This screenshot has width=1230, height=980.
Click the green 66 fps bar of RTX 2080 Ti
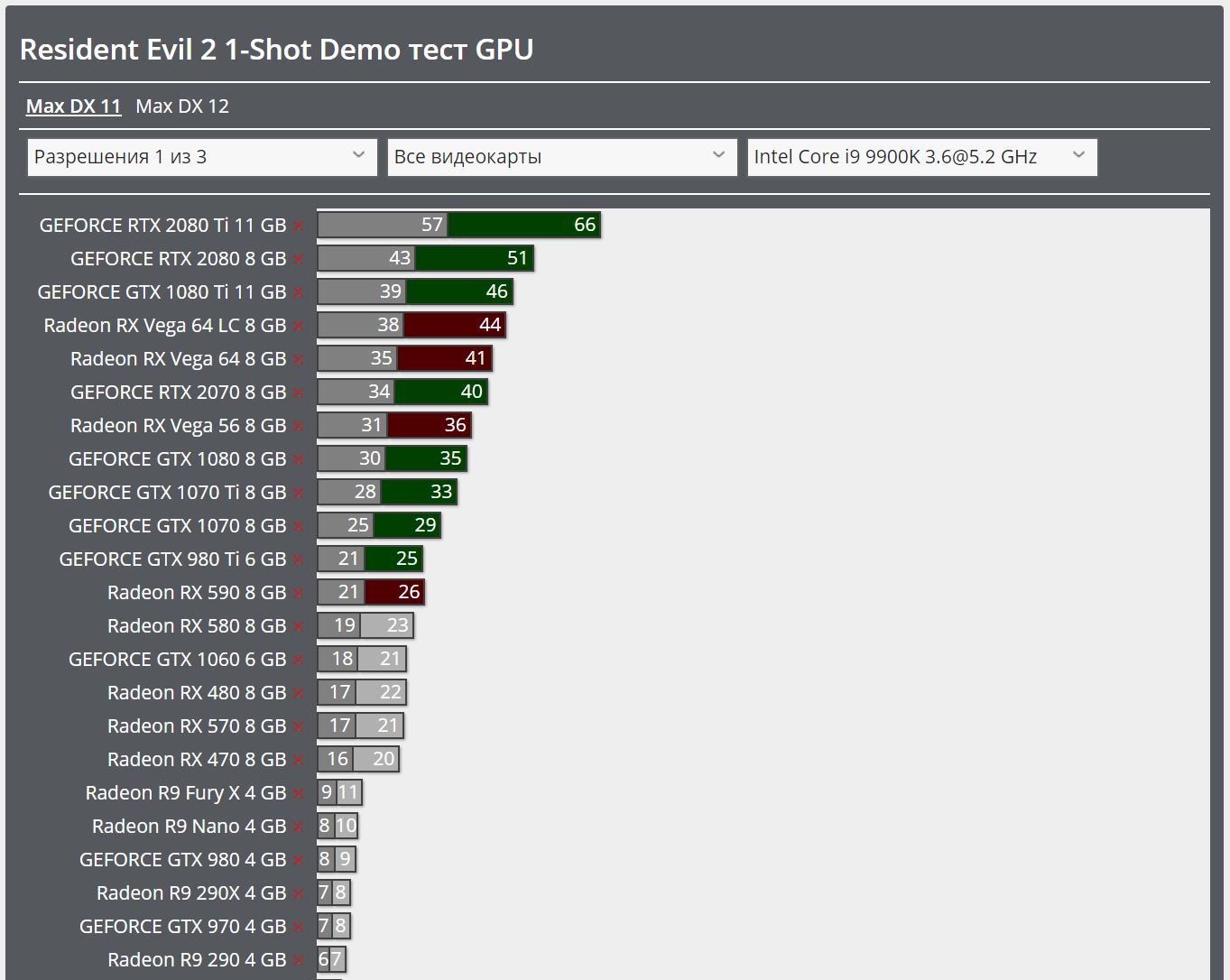[x=523, y=225]
